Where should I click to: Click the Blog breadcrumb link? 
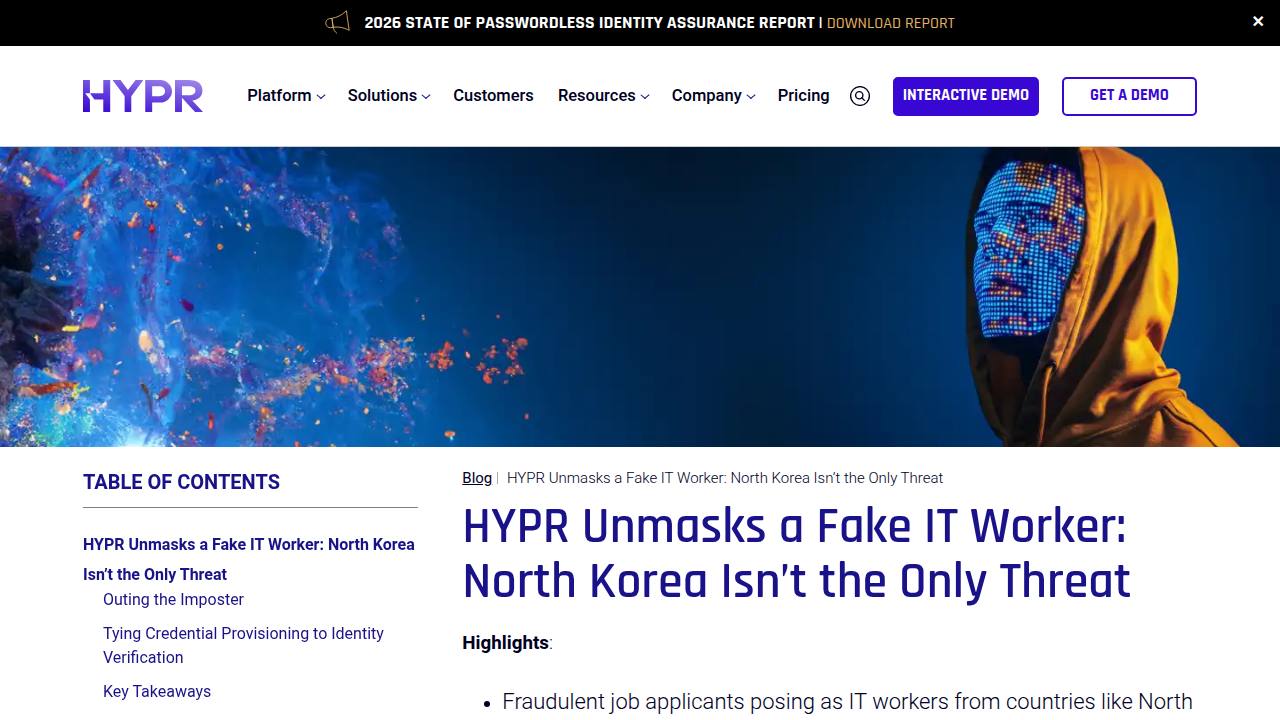[477, 478]
